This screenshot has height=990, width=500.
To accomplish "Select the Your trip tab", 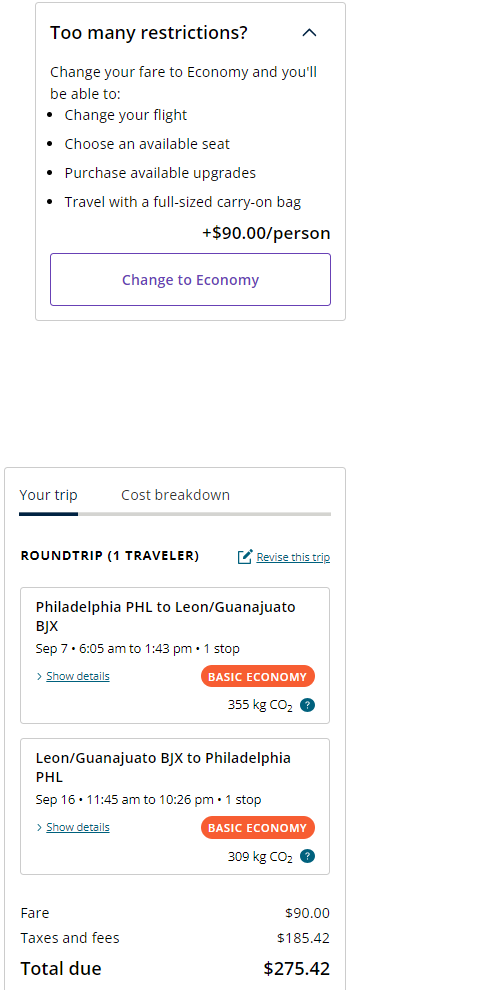I will (49, 495).
